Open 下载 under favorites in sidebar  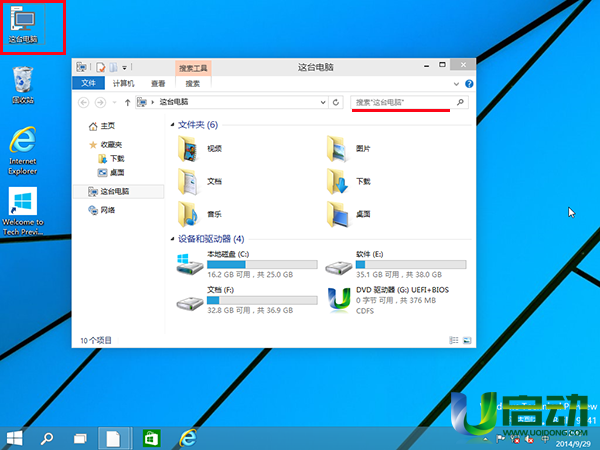[x=111, y=158]
